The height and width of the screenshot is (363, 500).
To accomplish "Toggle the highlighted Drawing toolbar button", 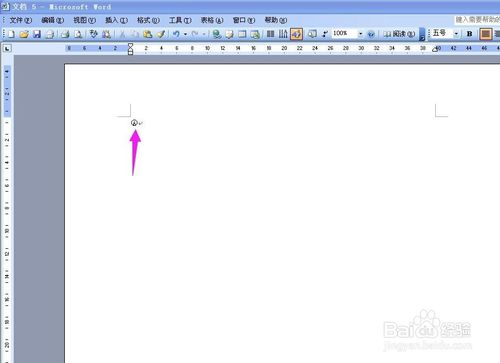I will tap(296, 34).
